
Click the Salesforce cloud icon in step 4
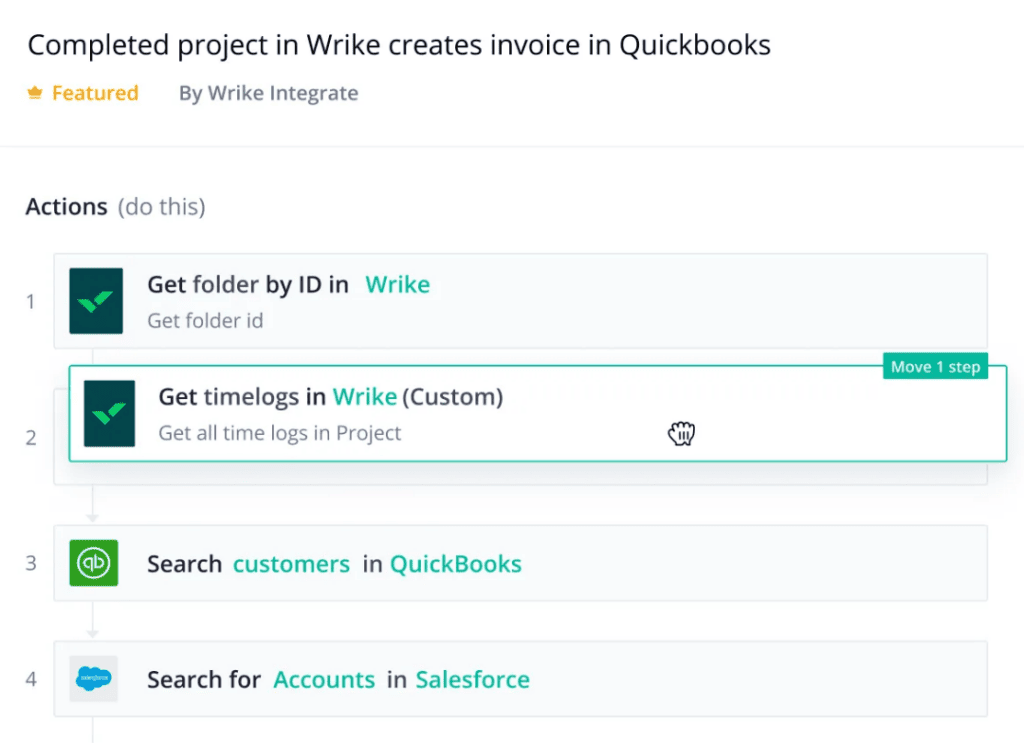click(93, 678)
